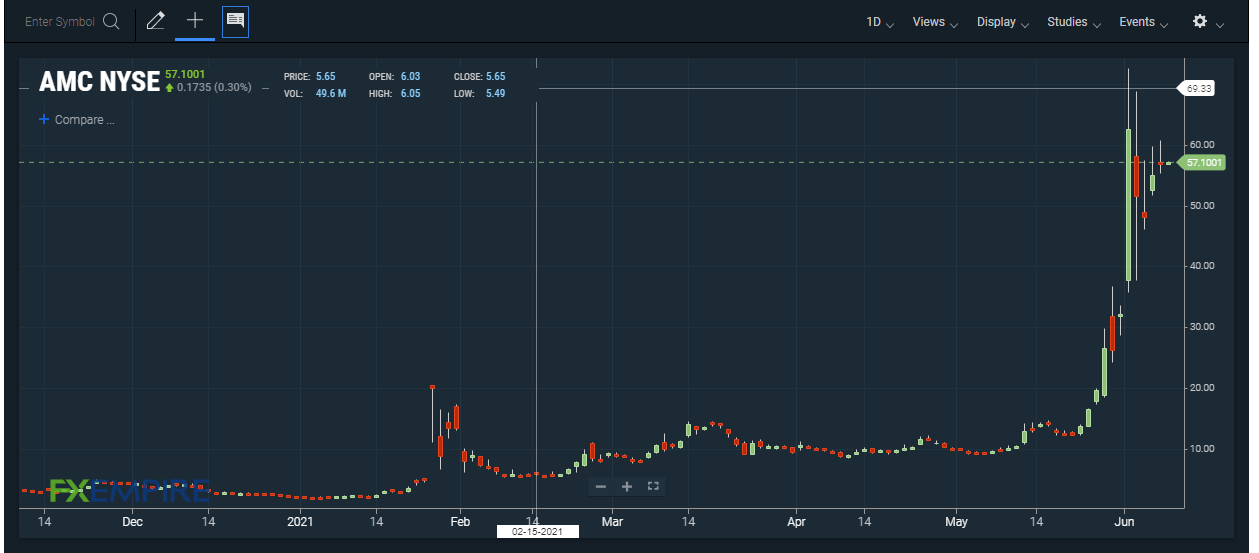Click the VOL 49.6 M value

(x=331, y=94)
